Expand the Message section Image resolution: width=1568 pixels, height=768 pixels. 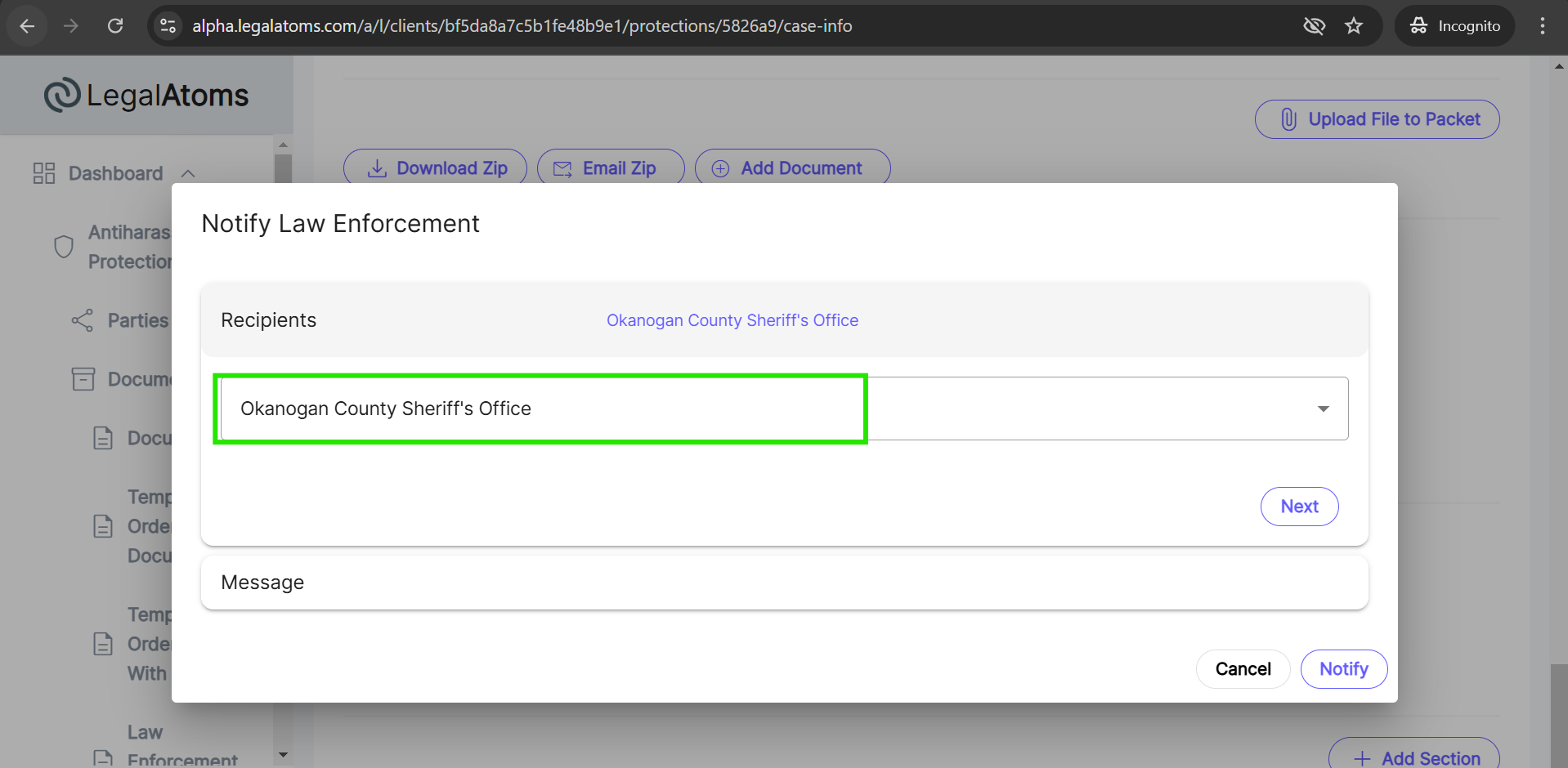point(784,583)
